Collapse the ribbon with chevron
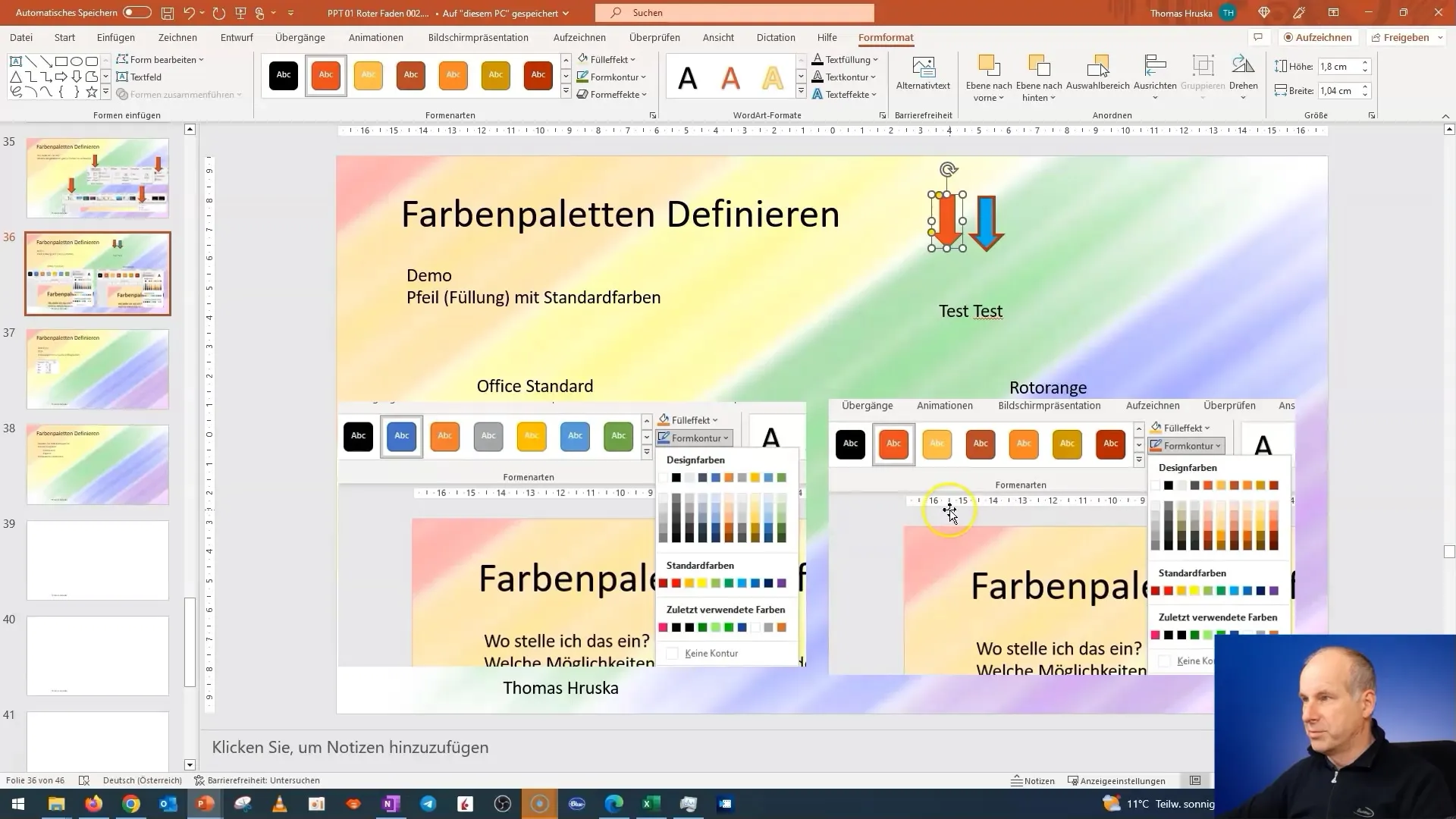Screen dimensions: 1456x819 point(1446,115)
